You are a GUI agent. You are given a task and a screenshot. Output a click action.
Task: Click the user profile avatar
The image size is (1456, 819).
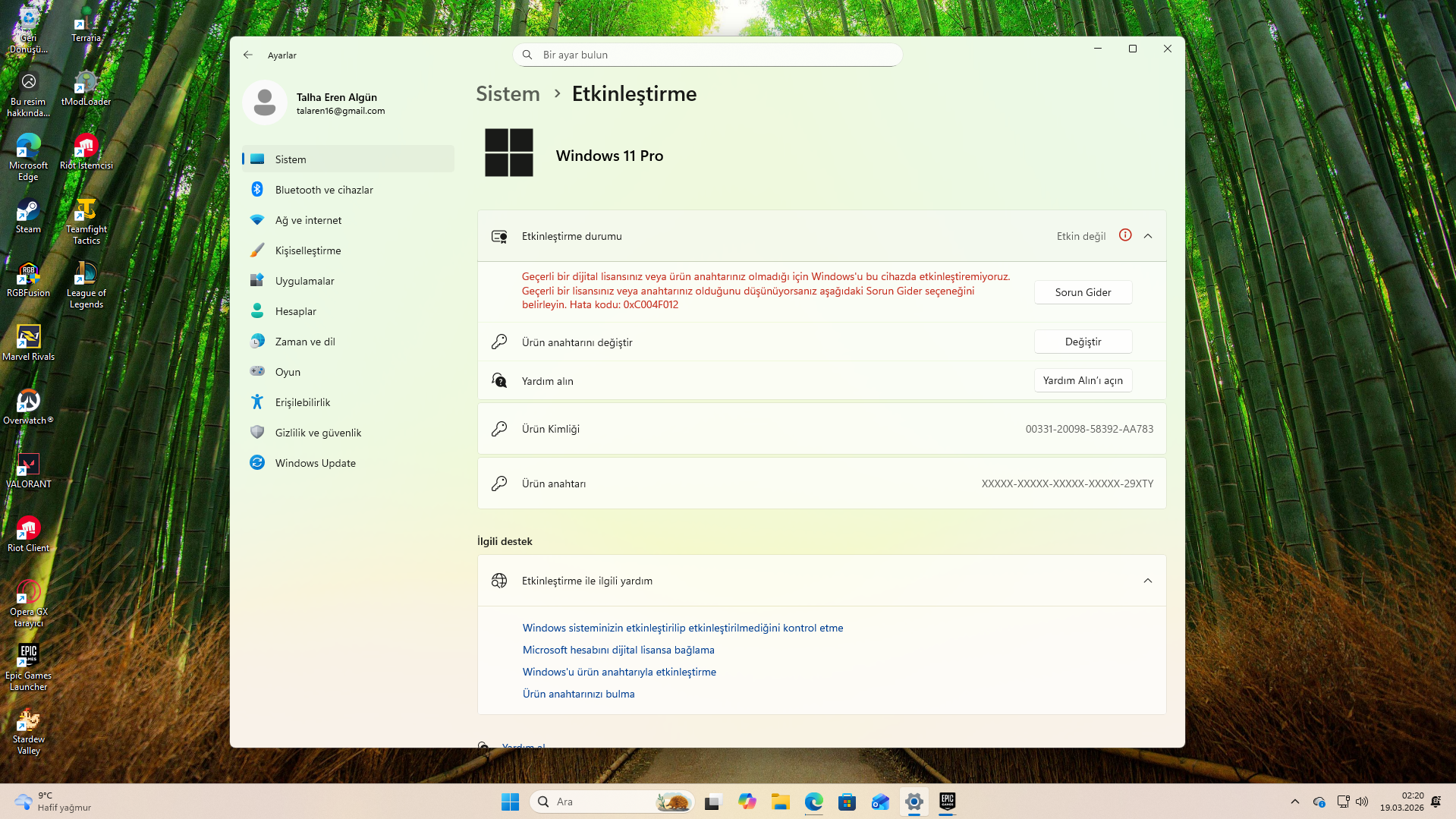265,102
